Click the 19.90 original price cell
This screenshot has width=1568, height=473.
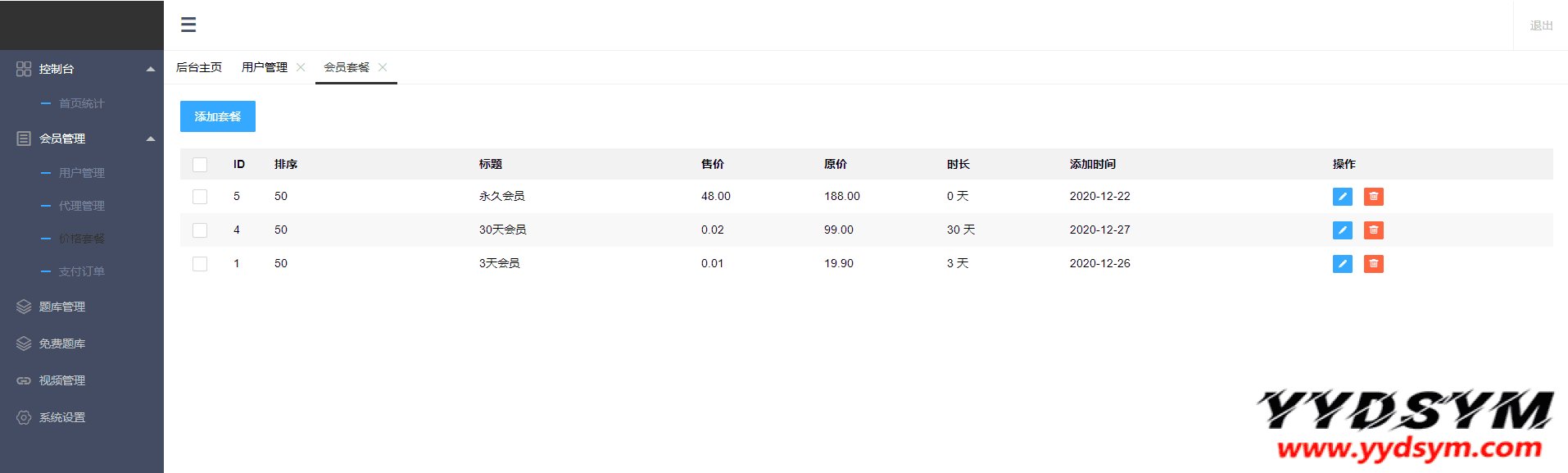pyautogui.click(x=839, y=263)
